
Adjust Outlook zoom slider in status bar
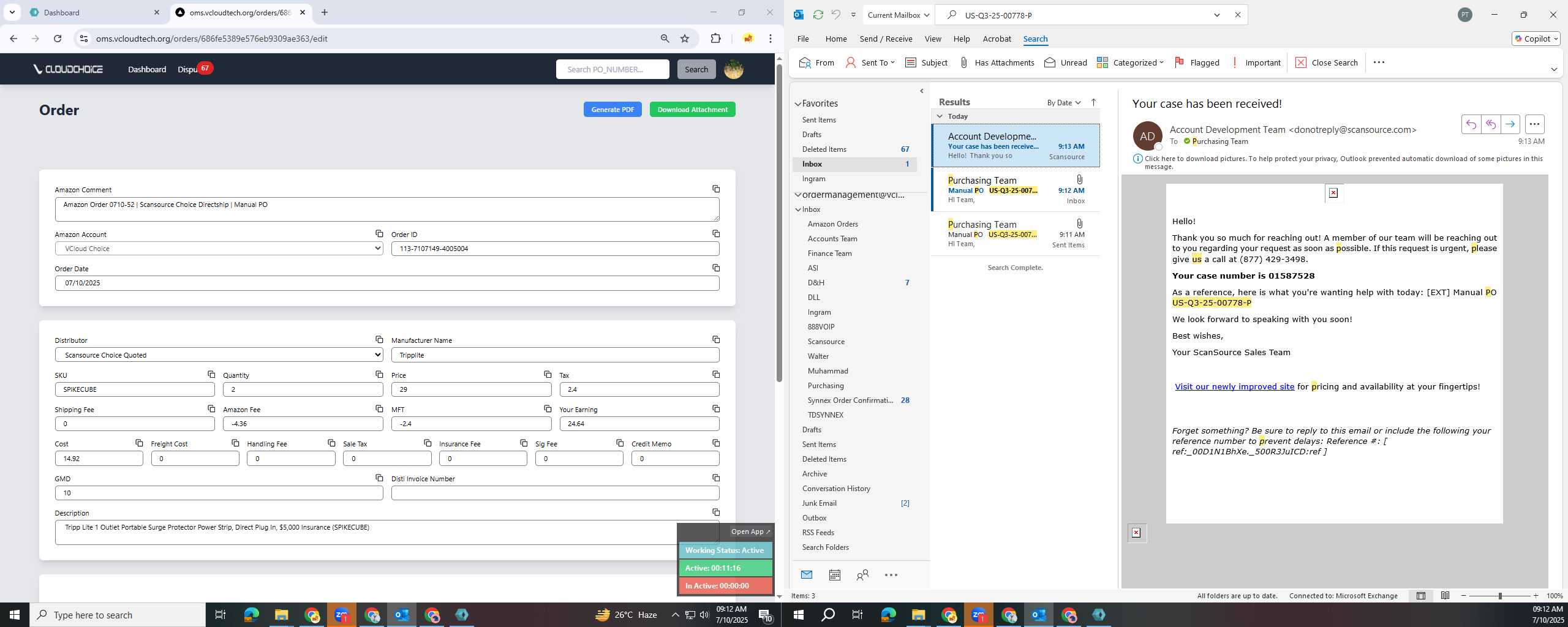click(x=1500, y=596)
